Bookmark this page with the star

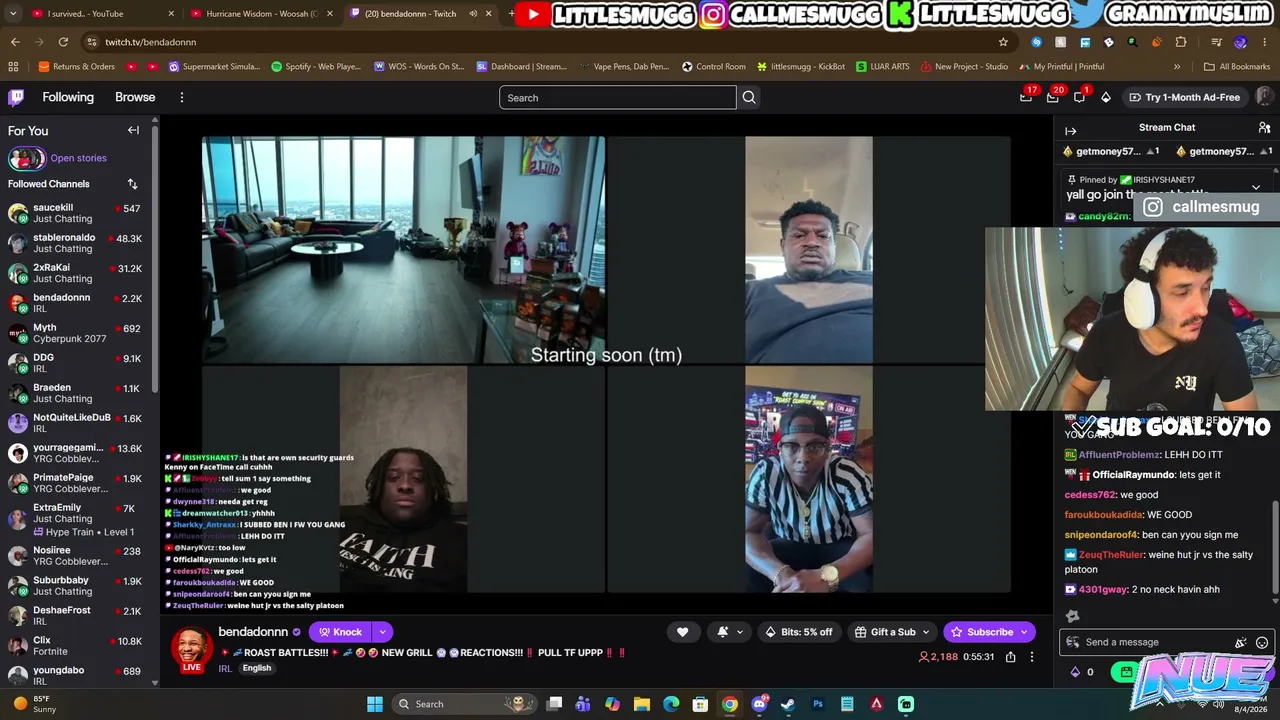point(1003,42)
